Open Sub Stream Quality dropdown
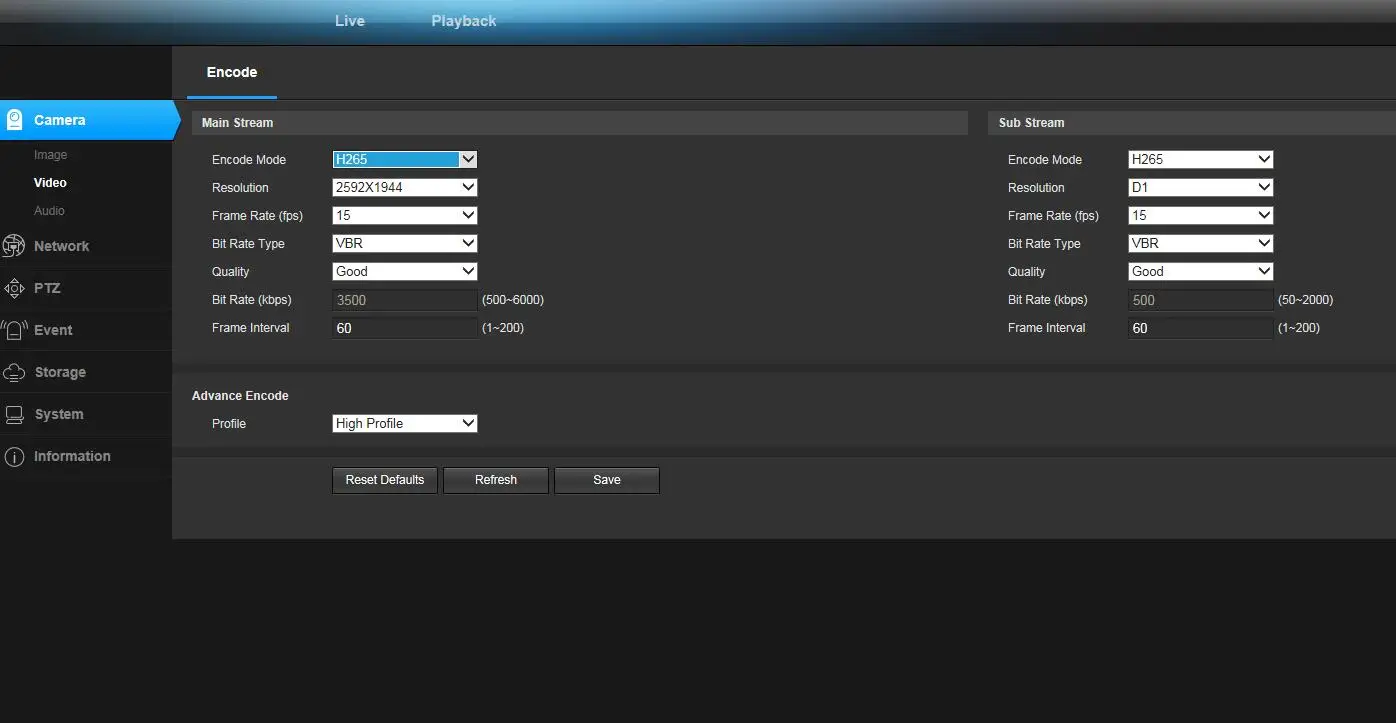1396x723 pixels. pos(1201,271)
